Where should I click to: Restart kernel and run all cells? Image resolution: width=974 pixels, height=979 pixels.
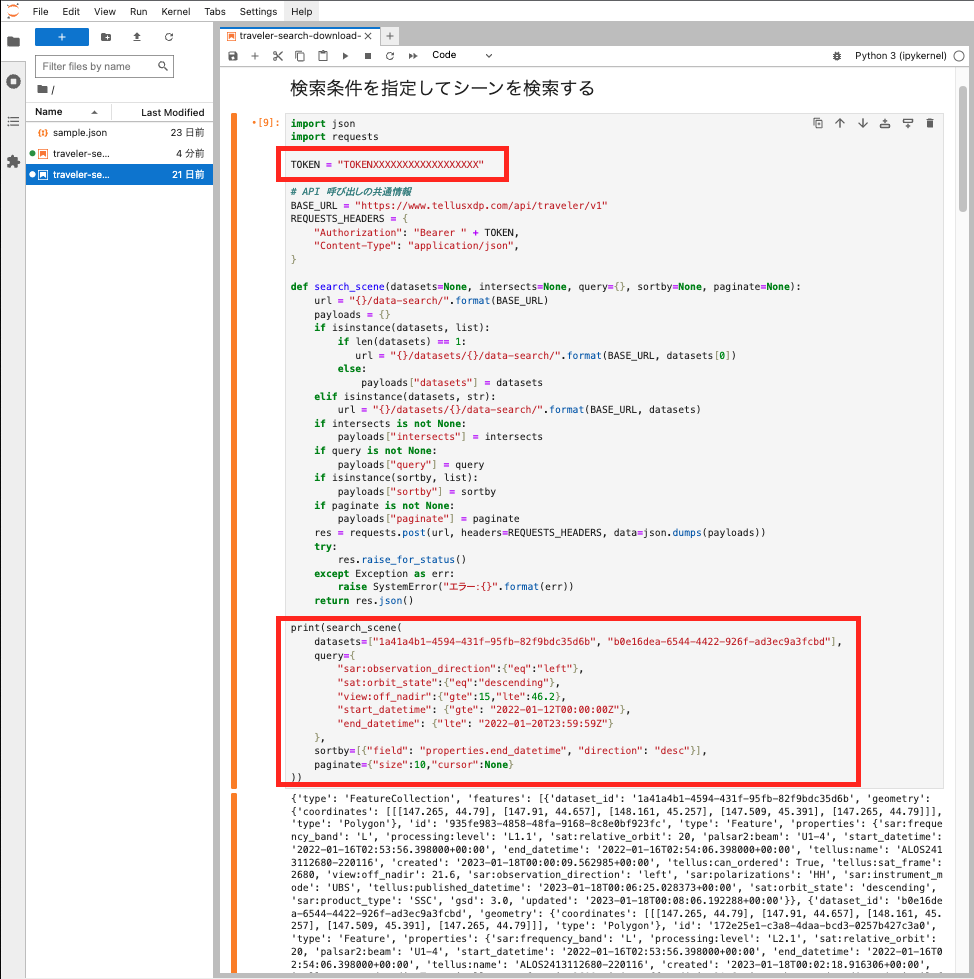tap(413, 56)
